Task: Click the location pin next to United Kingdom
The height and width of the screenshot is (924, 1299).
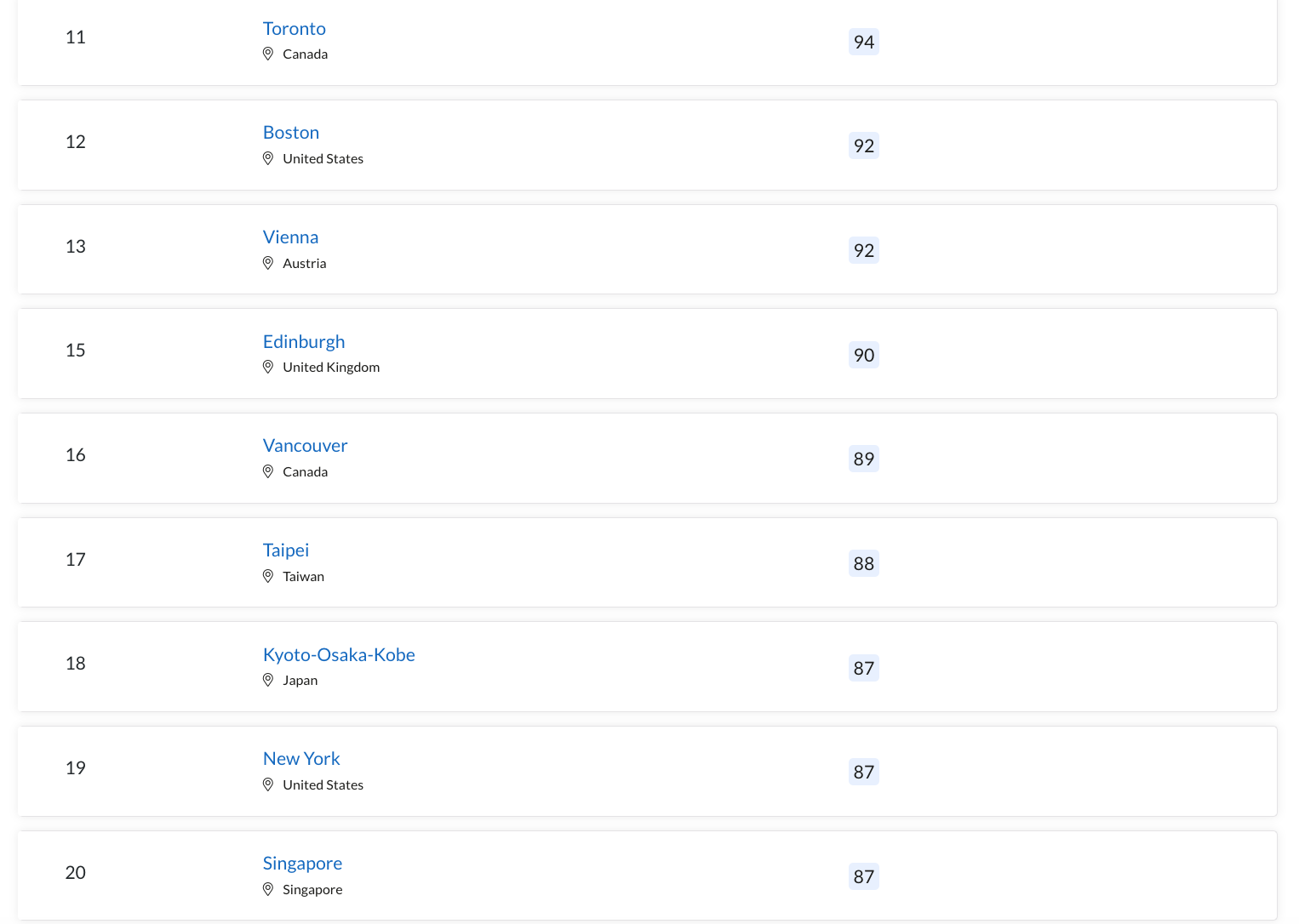Action: tap(268, 368)
